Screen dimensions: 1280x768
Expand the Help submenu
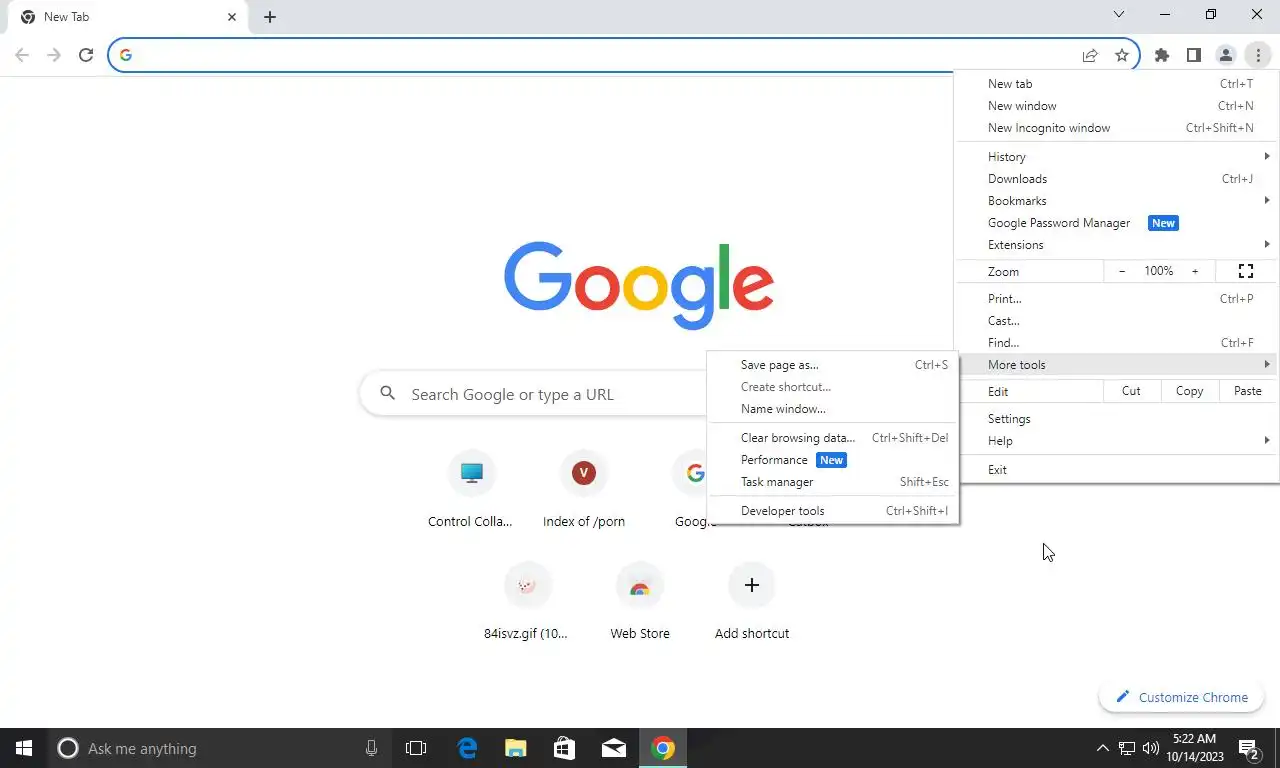[x=1115, y=441]
